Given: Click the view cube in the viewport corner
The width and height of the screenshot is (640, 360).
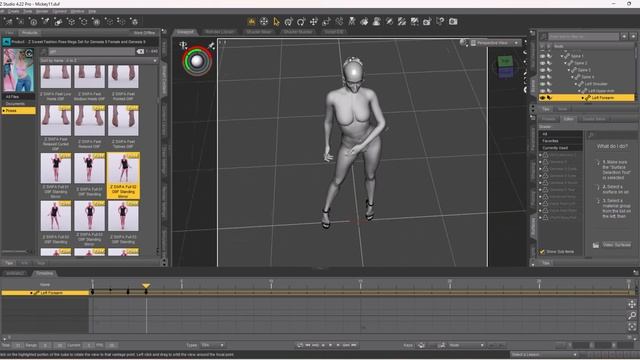Looking at the screenshot, I should pos(505,67).
